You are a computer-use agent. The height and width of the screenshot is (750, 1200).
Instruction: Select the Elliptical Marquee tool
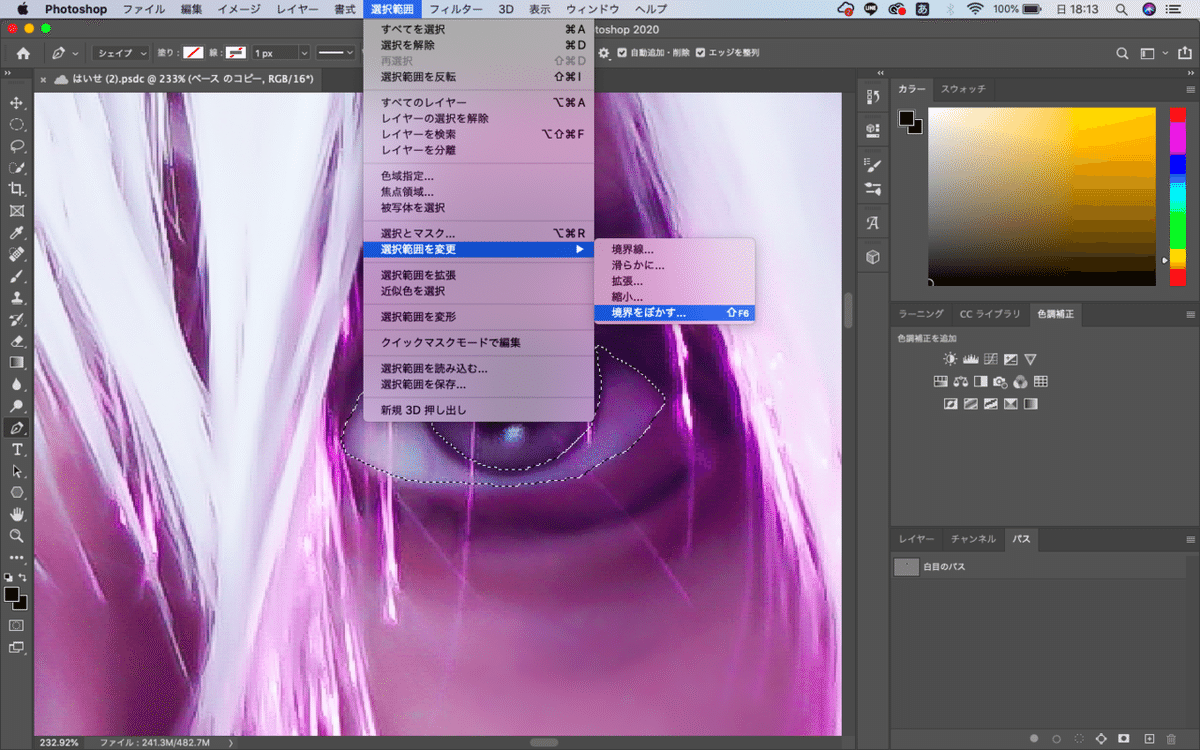16,124
